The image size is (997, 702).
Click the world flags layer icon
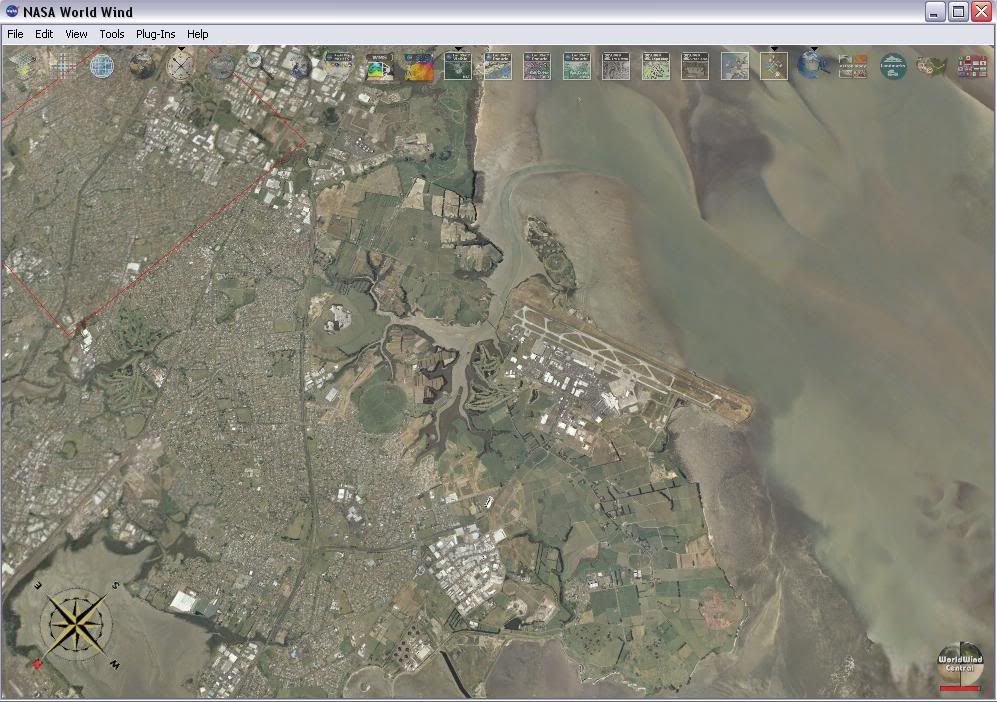[x=971, y=66]
